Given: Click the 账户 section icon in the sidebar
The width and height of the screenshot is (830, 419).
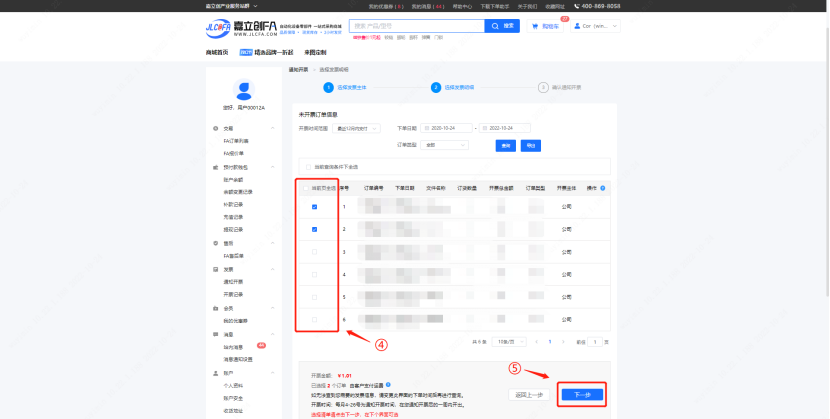Looking at the screenshot, I should pyautogui.click(x=215, y=370).
